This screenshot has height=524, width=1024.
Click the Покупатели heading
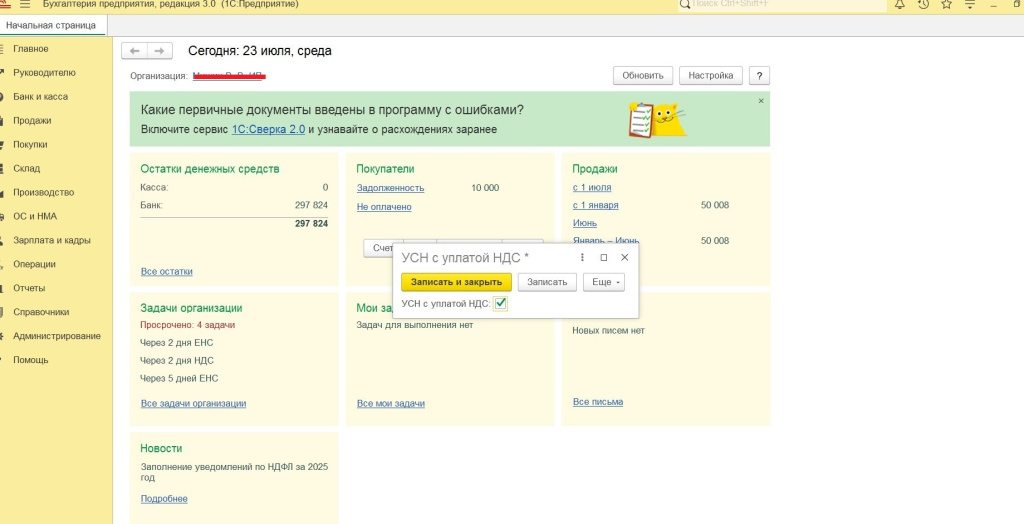[x=385, y=169]
